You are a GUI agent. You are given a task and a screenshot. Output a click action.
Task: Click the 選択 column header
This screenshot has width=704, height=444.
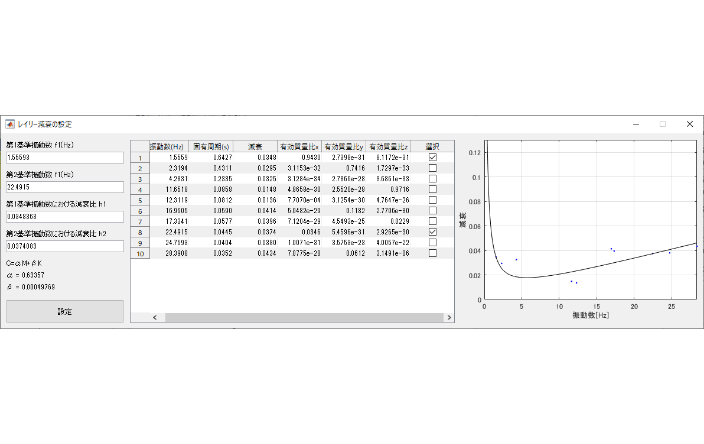432,146
